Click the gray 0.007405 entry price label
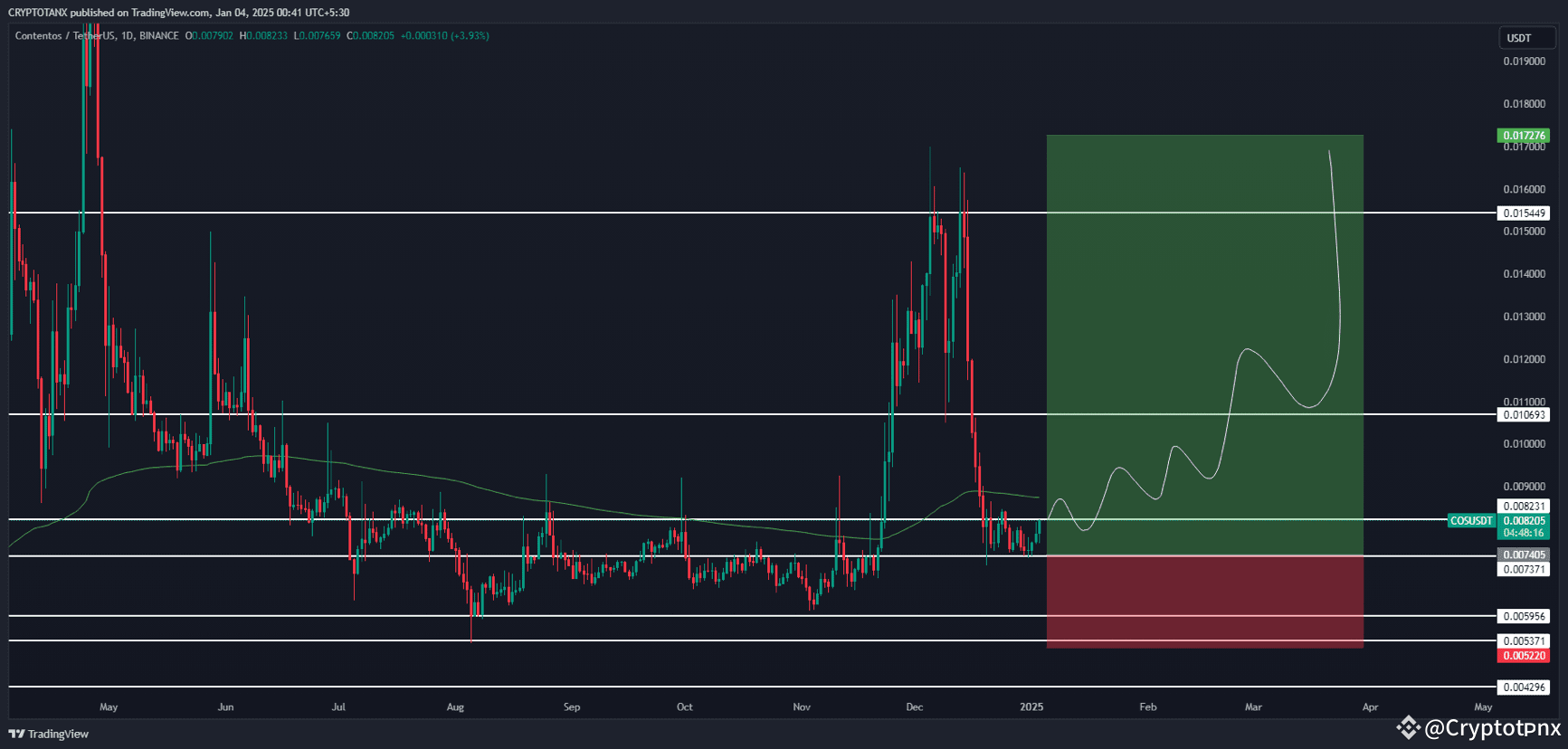This screenshot has width=1568, height=749. click(x=1524, y=555)
